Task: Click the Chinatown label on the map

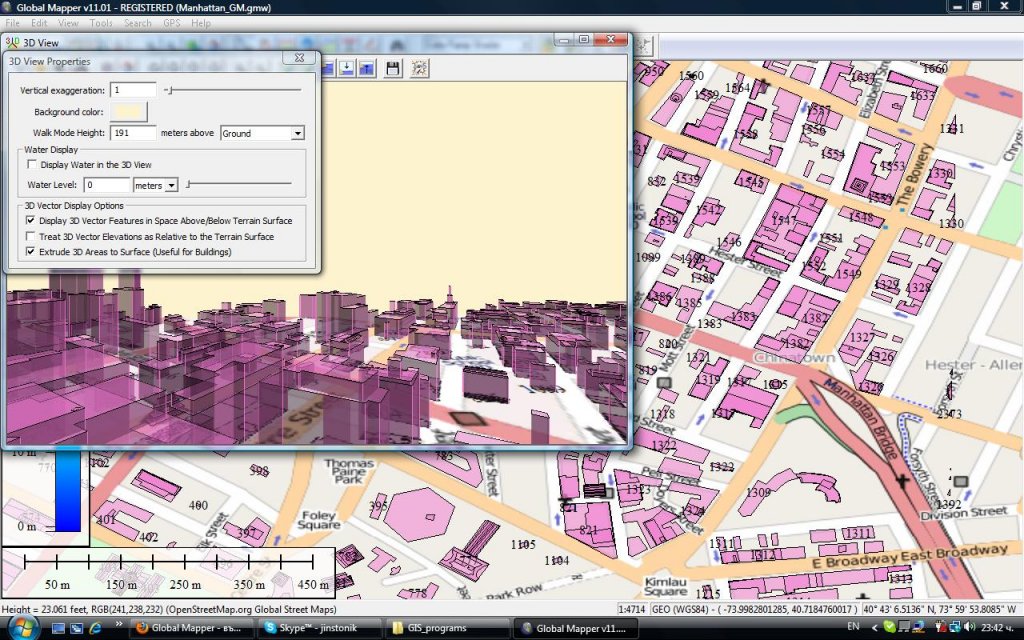Action: (x=794, y=358)
